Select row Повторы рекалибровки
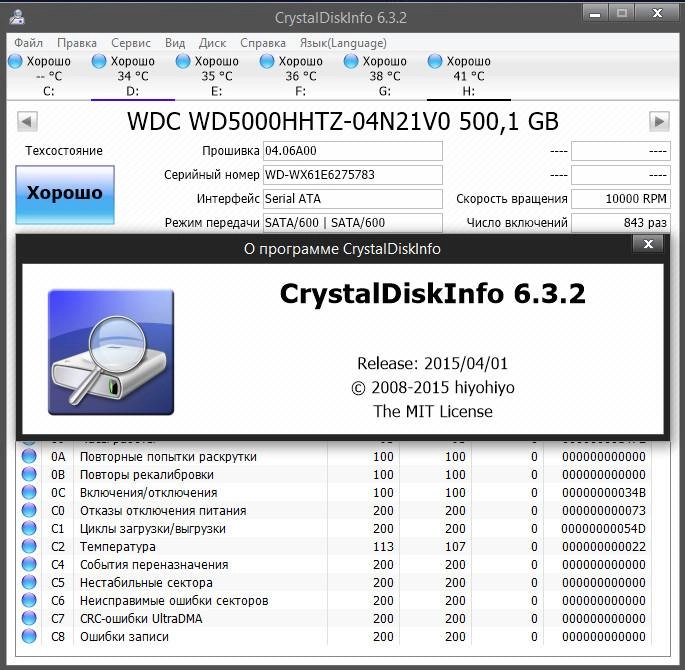 pos(334,474)
